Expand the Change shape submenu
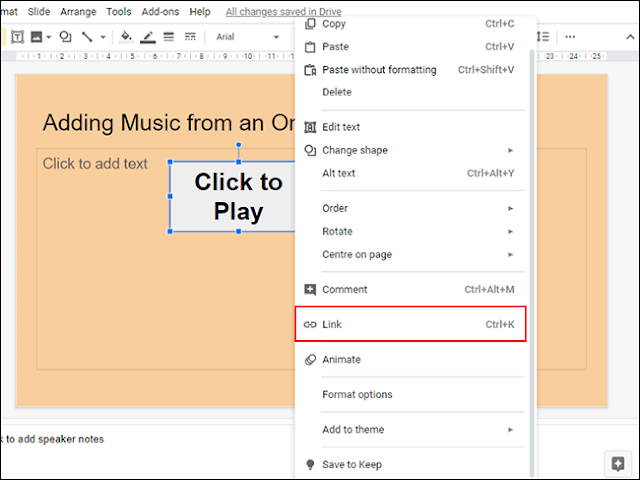 (410, 150)
